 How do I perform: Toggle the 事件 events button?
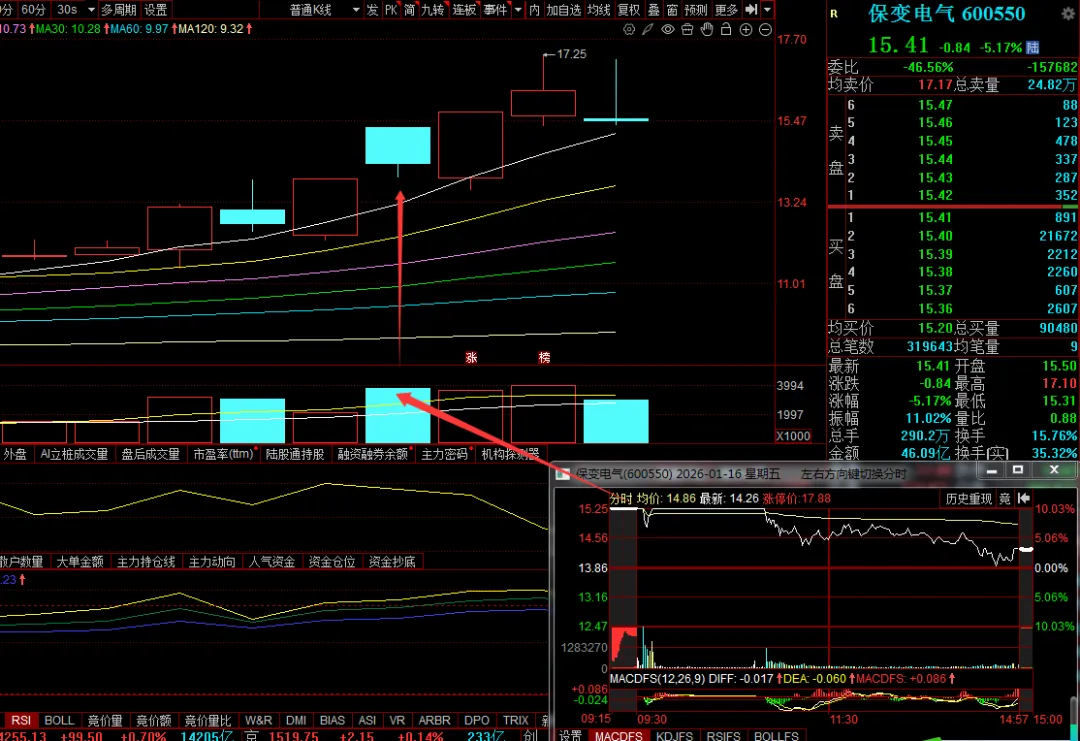tap(495, 10)
